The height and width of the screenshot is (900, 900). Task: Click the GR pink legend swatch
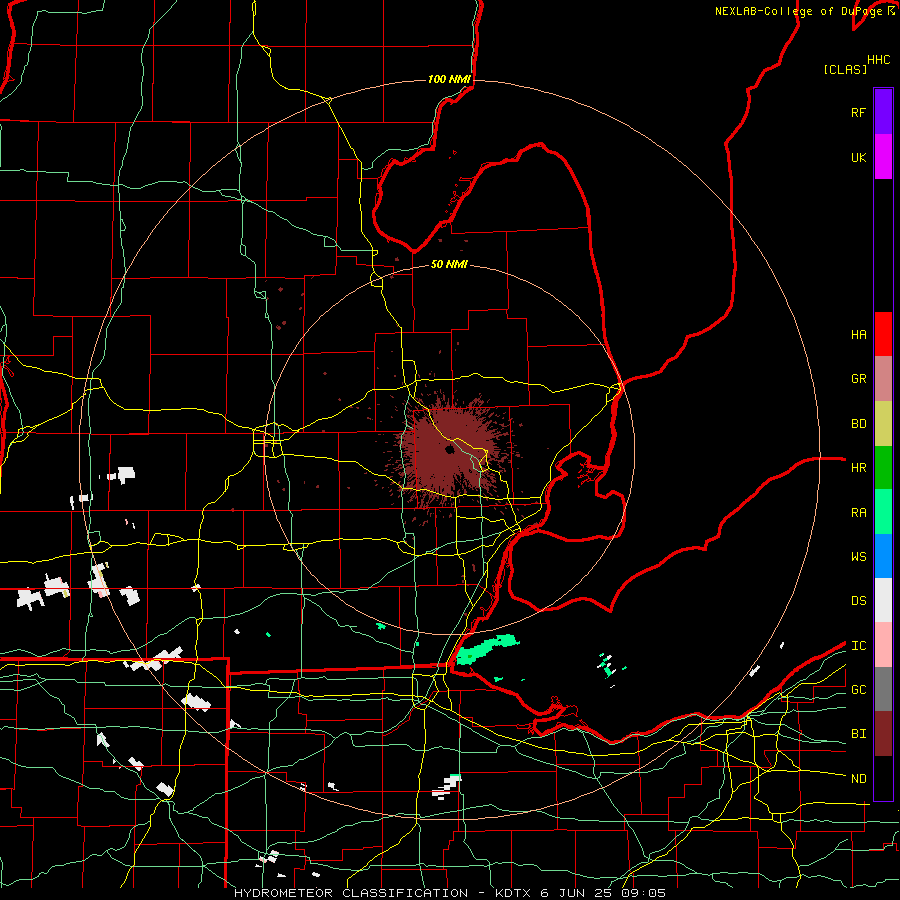(x=883, y=379)
